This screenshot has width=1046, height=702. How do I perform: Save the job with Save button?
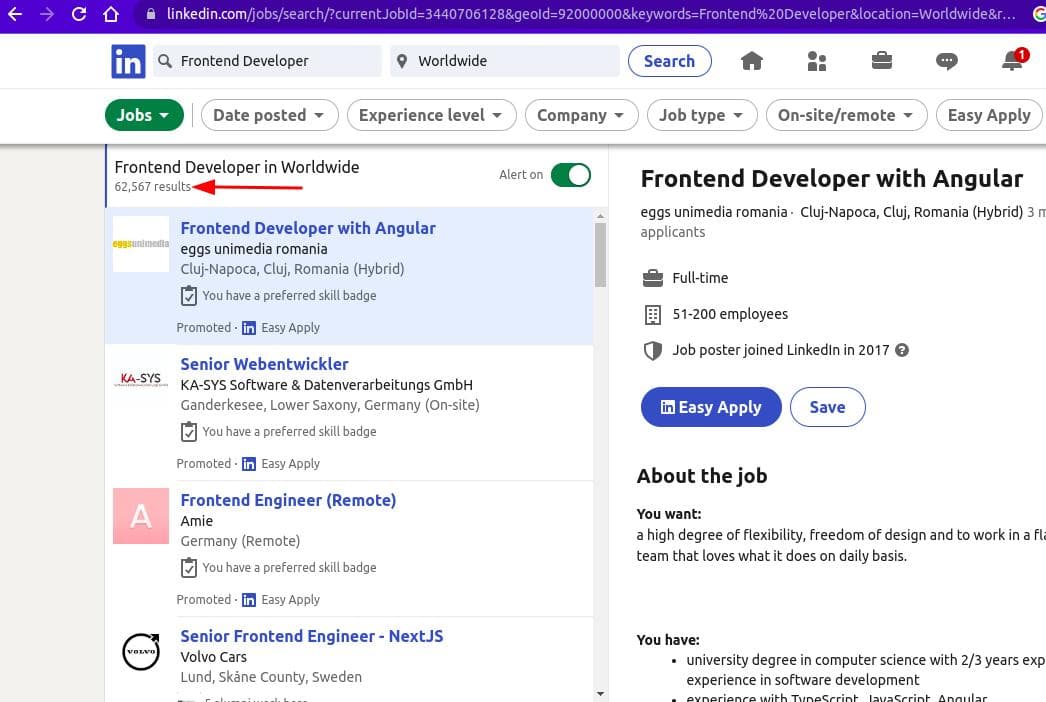[828, 407]
